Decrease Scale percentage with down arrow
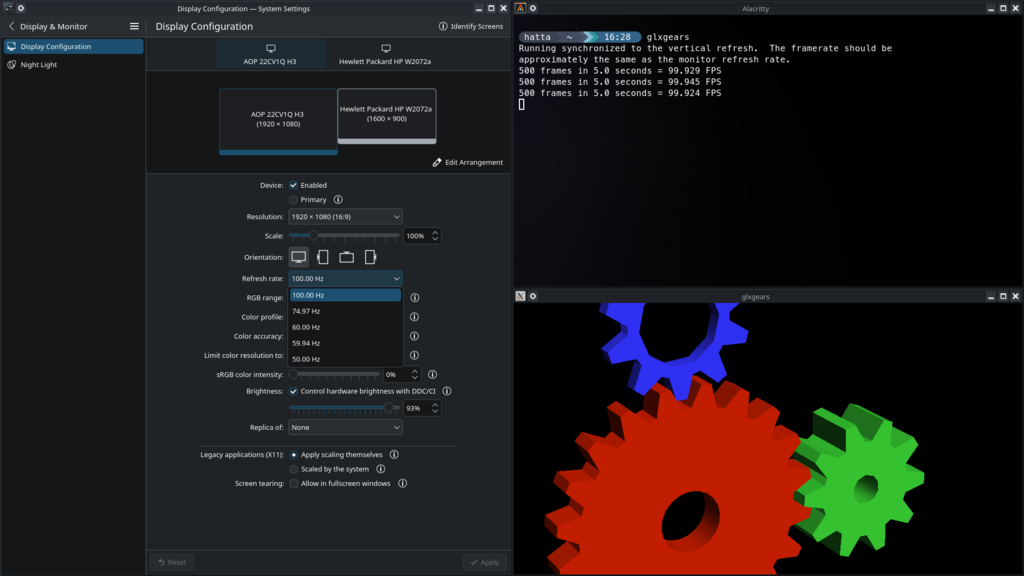This screenshot has height=576, width=1024. [435, 240]
